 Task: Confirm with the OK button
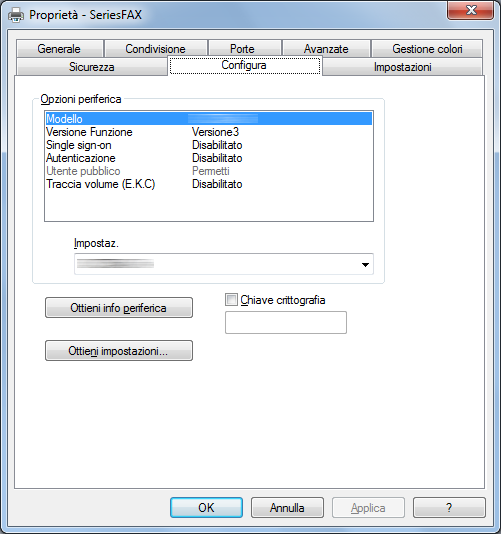tap(206, 507)
